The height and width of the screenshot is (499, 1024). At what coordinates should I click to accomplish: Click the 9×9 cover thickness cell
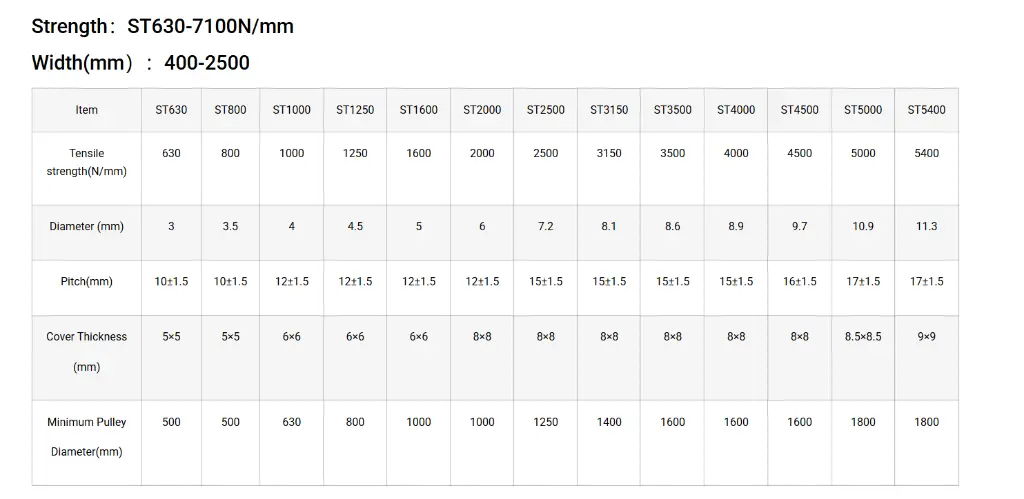[927, 337]
